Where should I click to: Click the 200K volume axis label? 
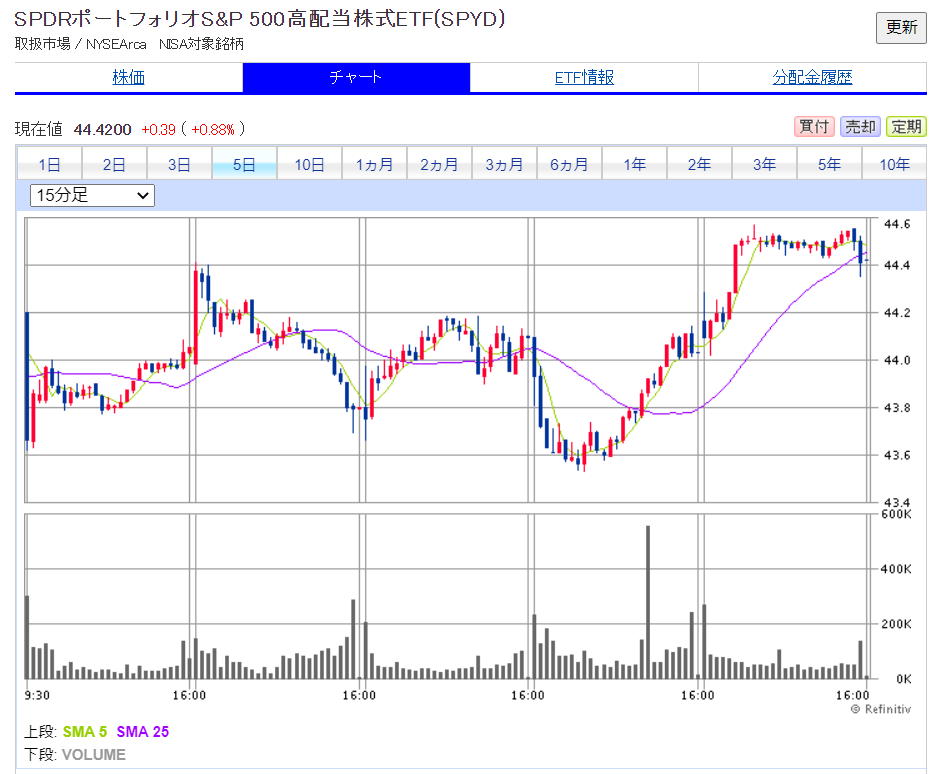[896, 624]
